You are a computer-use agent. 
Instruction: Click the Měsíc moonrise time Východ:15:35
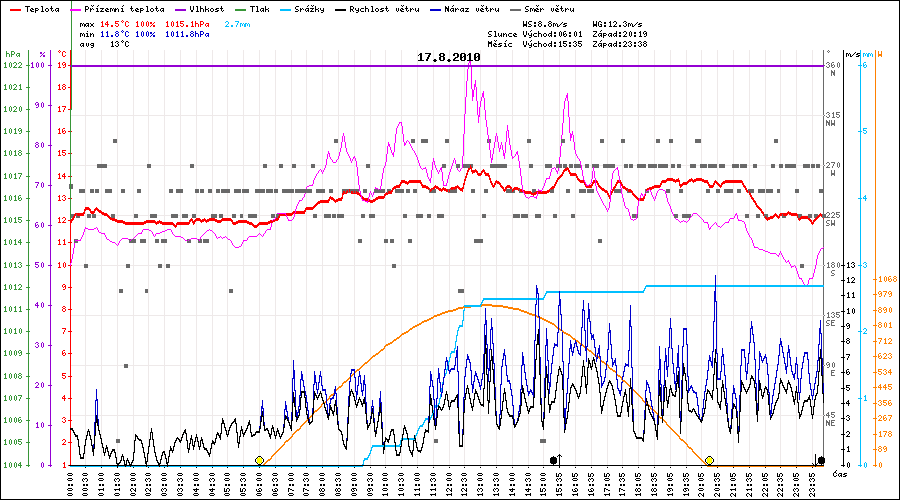[x=552, y=44]
